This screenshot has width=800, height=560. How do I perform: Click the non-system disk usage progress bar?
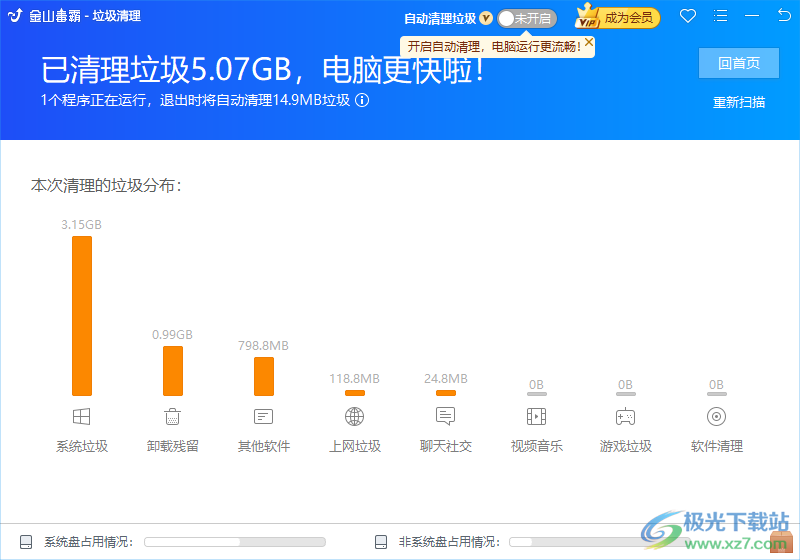coord(599,542)
